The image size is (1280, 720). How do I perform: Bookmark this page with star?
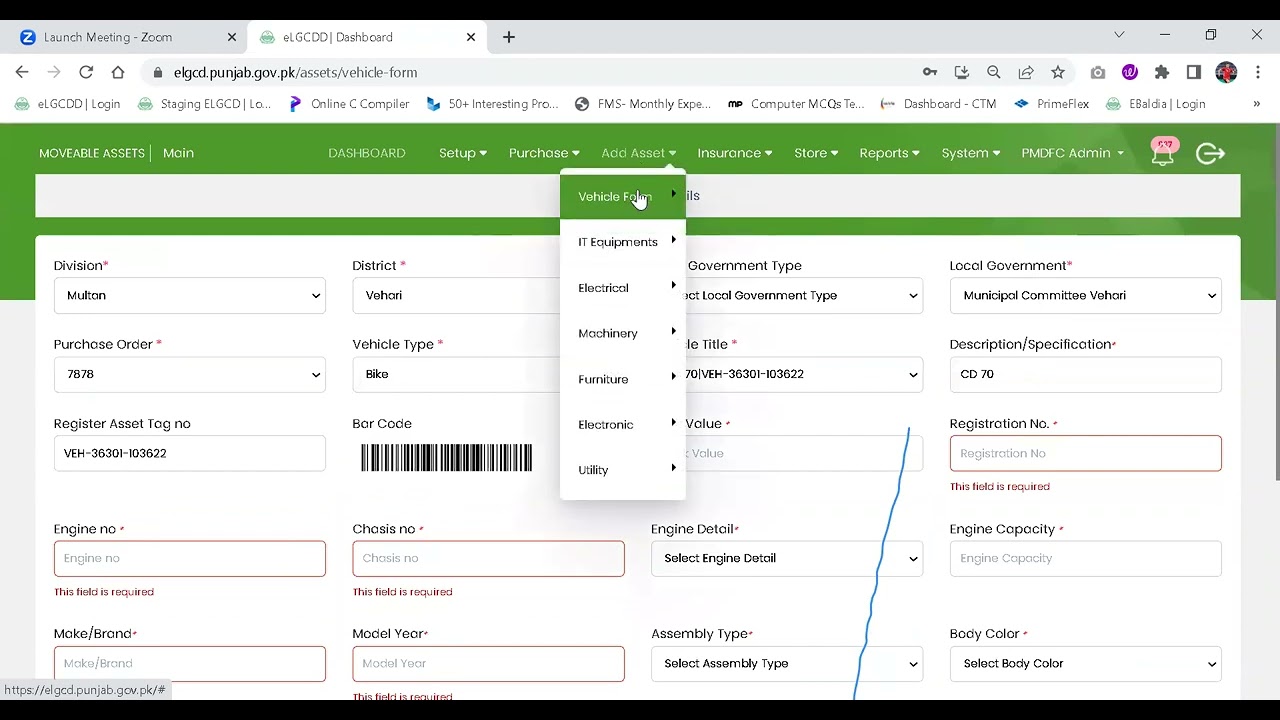(x=1058, y=72)
